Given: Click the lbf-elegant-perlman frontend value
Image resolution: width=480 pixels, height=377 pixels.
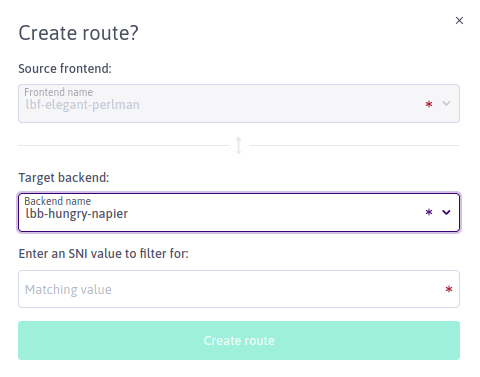Looking at the screenshot, I should point(82,105).
